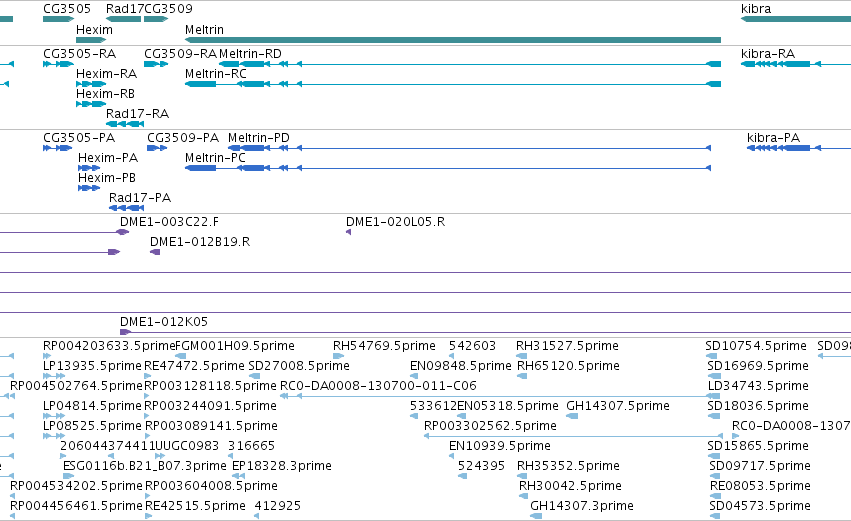Open the RP004502764.5prime EST label
Screen dimensions: 851x521
tap(76, 386)
